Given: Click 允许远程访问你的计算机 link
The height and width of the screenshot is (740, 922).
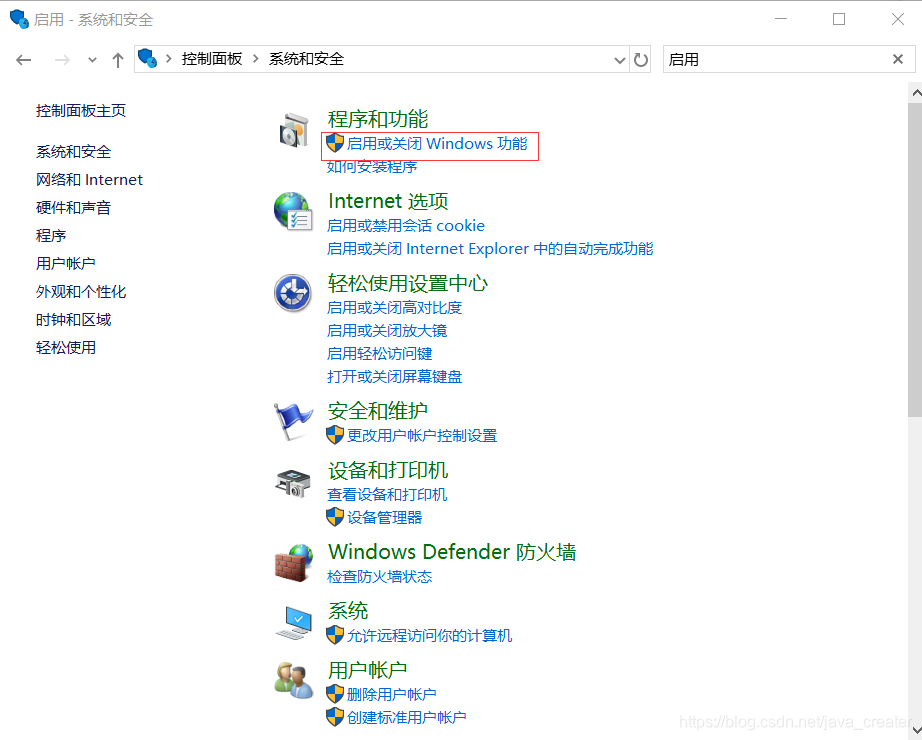Looking at the screenshot, I should click(x=429, y=635).
